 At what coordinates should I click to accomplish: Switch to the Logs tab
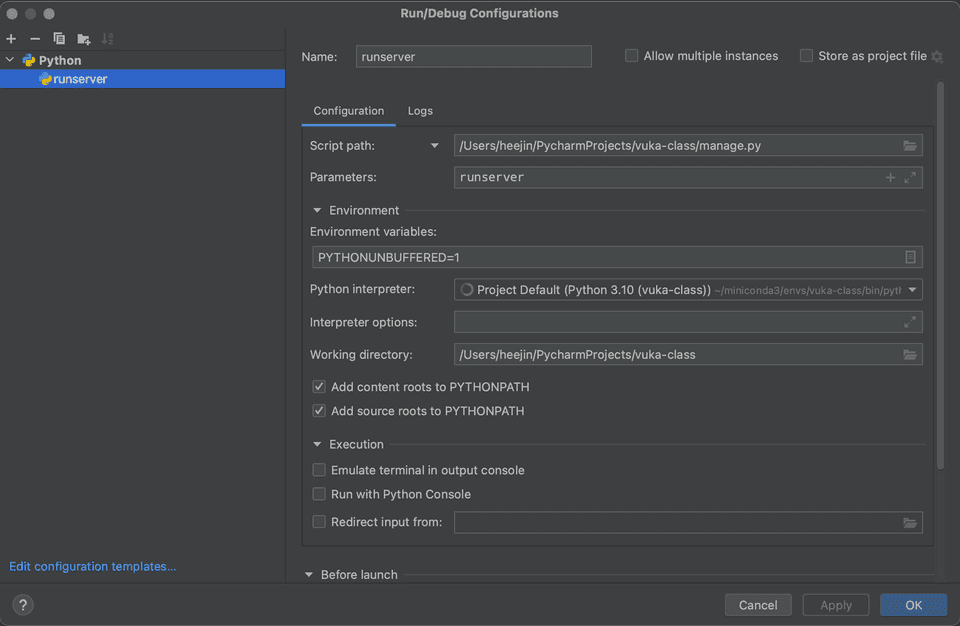pyautogui.click(x=420, y=111)
